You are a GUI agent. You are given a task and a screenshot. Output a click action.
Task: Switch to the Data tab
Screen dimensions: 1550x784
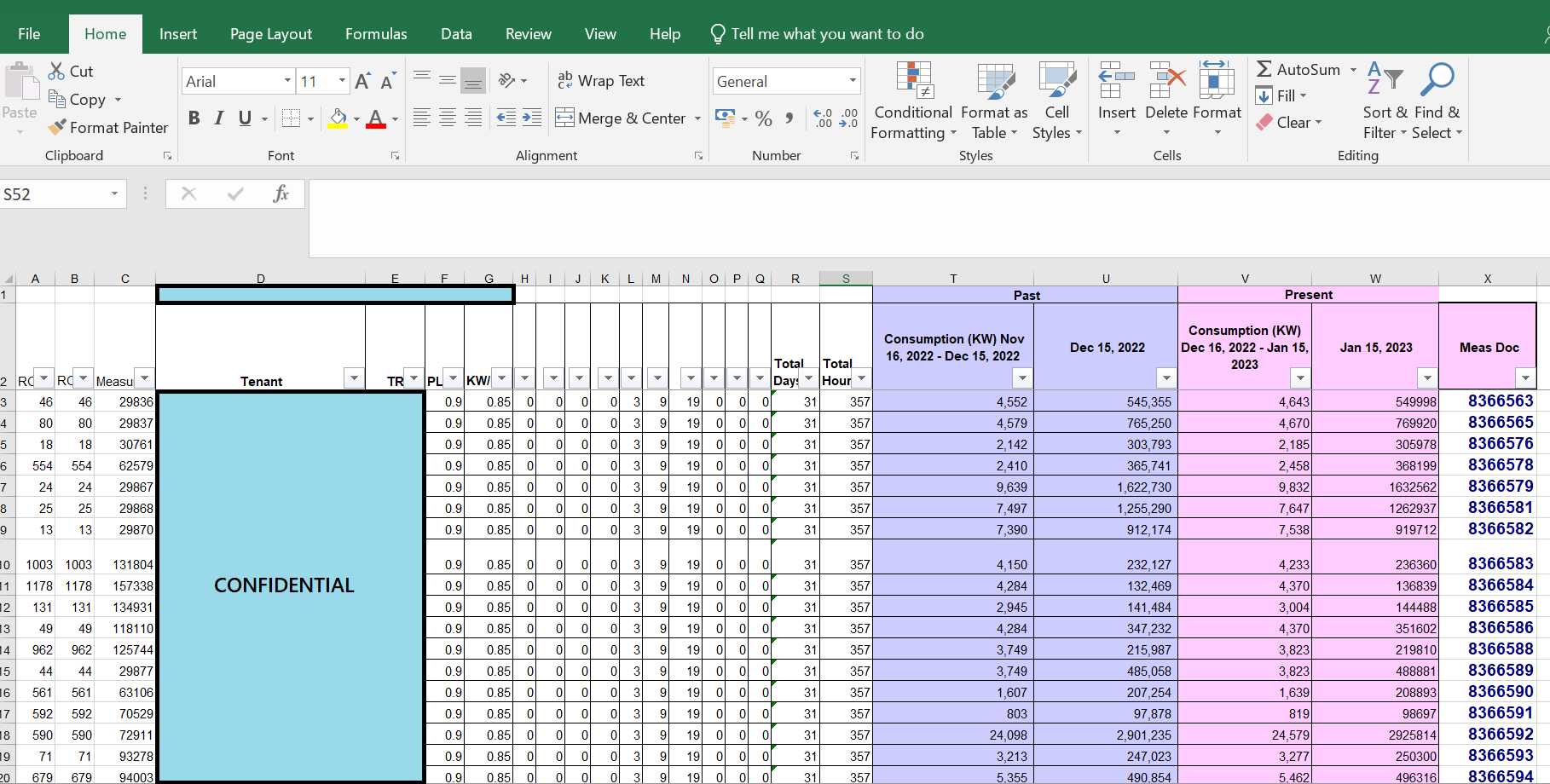coord(456,34)
